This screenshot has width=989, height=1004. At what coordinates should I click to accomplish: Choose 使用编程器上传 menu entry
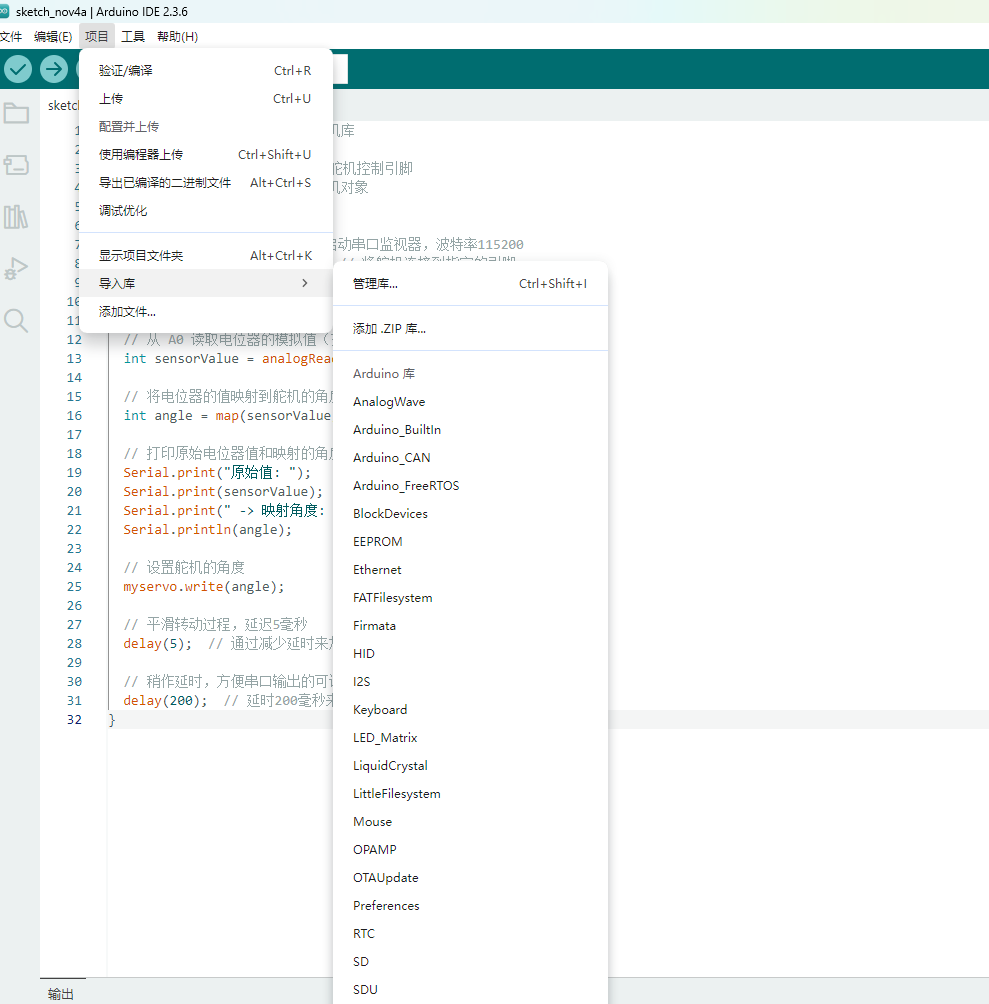pos(205,154)
